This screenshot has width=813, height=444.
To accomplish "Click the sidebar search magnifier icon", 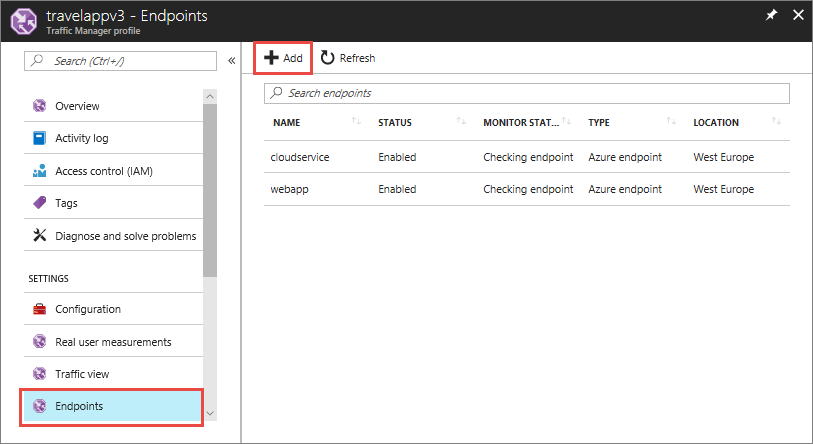I will tap(37, 60).
